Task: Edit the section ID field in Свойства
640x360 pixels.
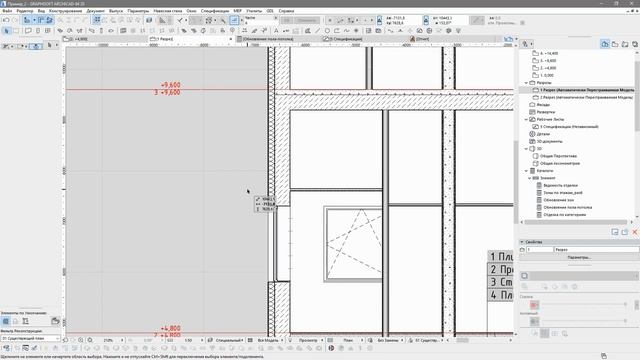Action: pos(539,249)
